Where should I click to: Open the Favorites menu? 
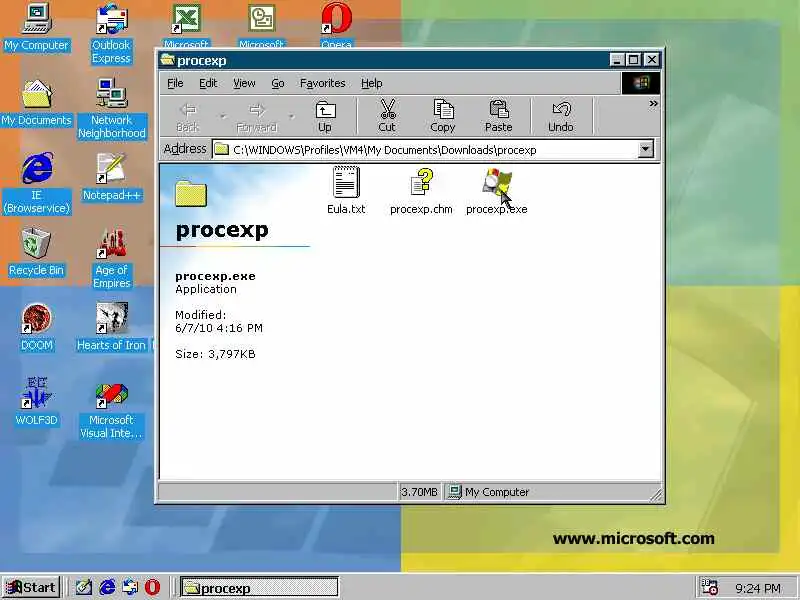(322, 83)
